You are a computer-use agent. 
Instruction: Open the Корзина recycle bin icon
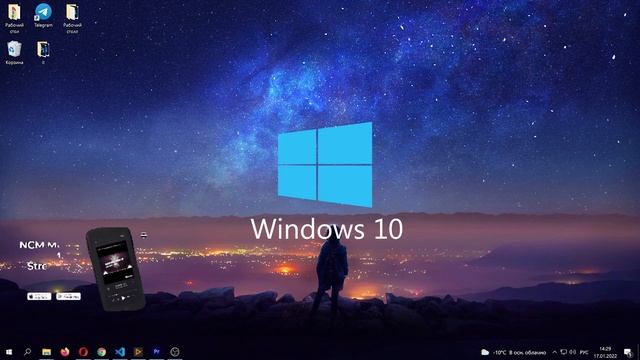tap(14, 53)
